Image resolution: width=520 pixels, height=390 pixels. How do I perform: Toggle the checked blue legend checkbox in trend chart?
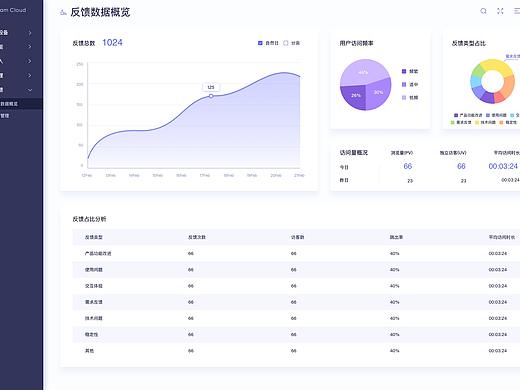(260, 43)
